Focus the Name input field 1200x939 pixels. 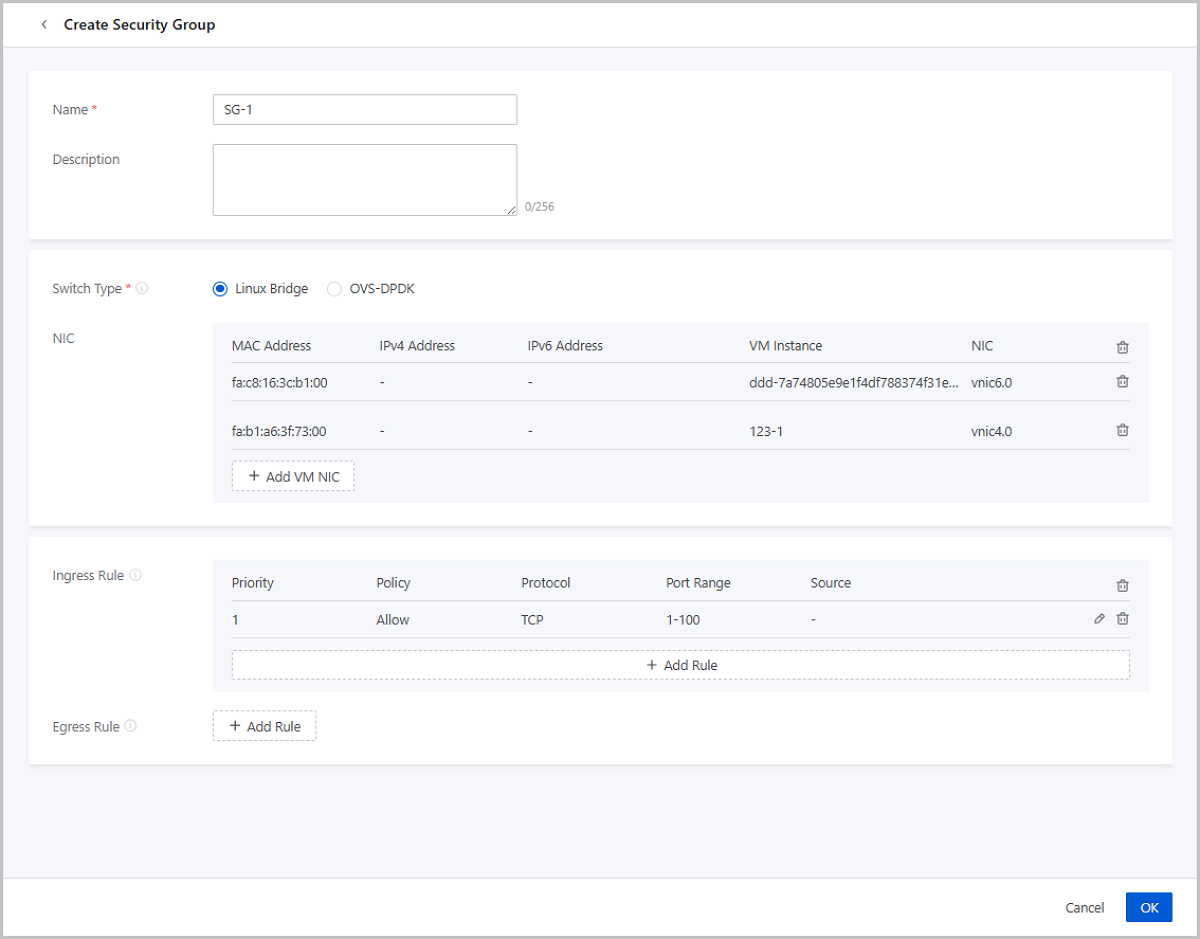[364, 110]
